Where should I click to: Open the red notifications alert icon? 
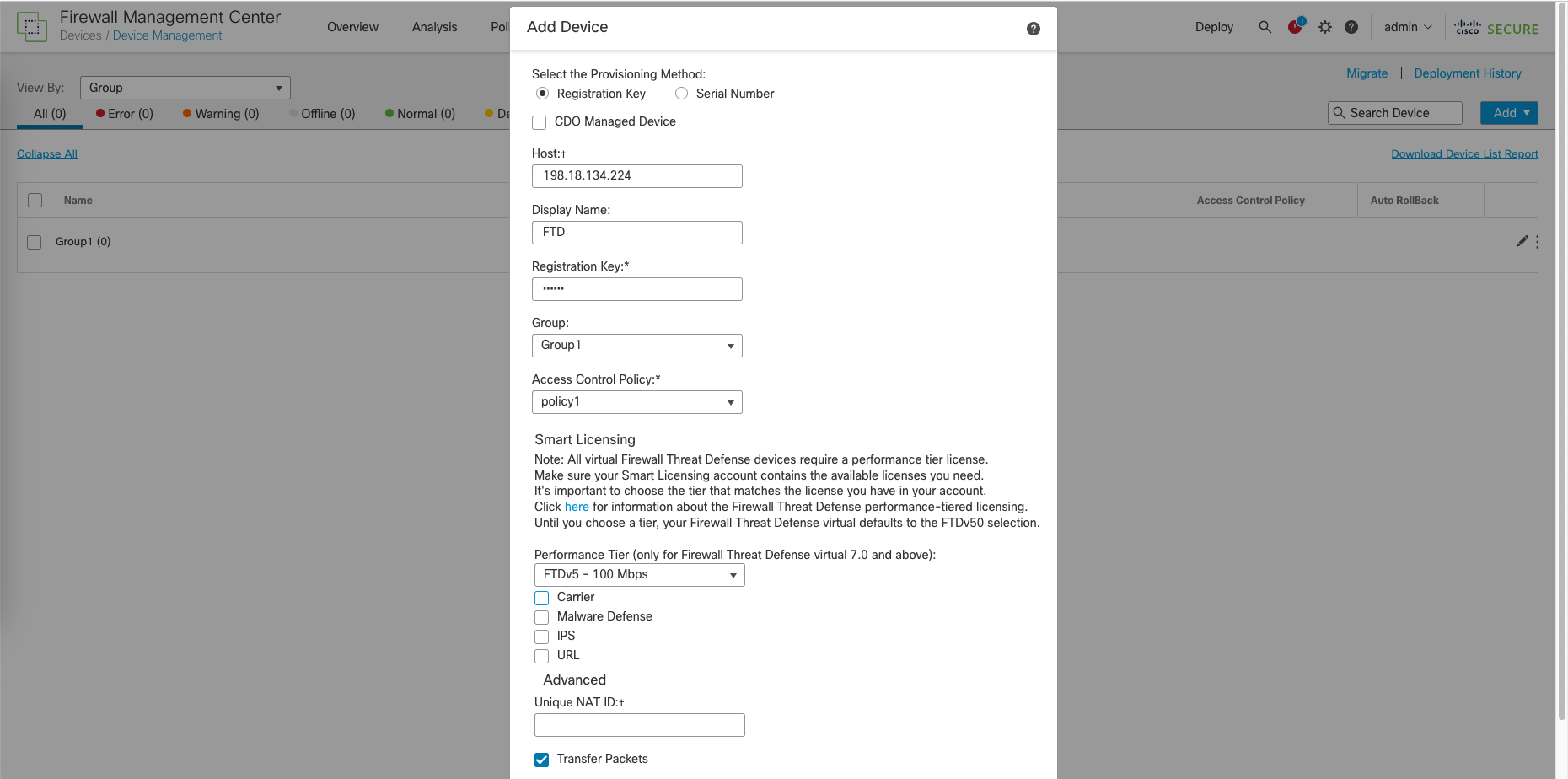pos(1295,27)
